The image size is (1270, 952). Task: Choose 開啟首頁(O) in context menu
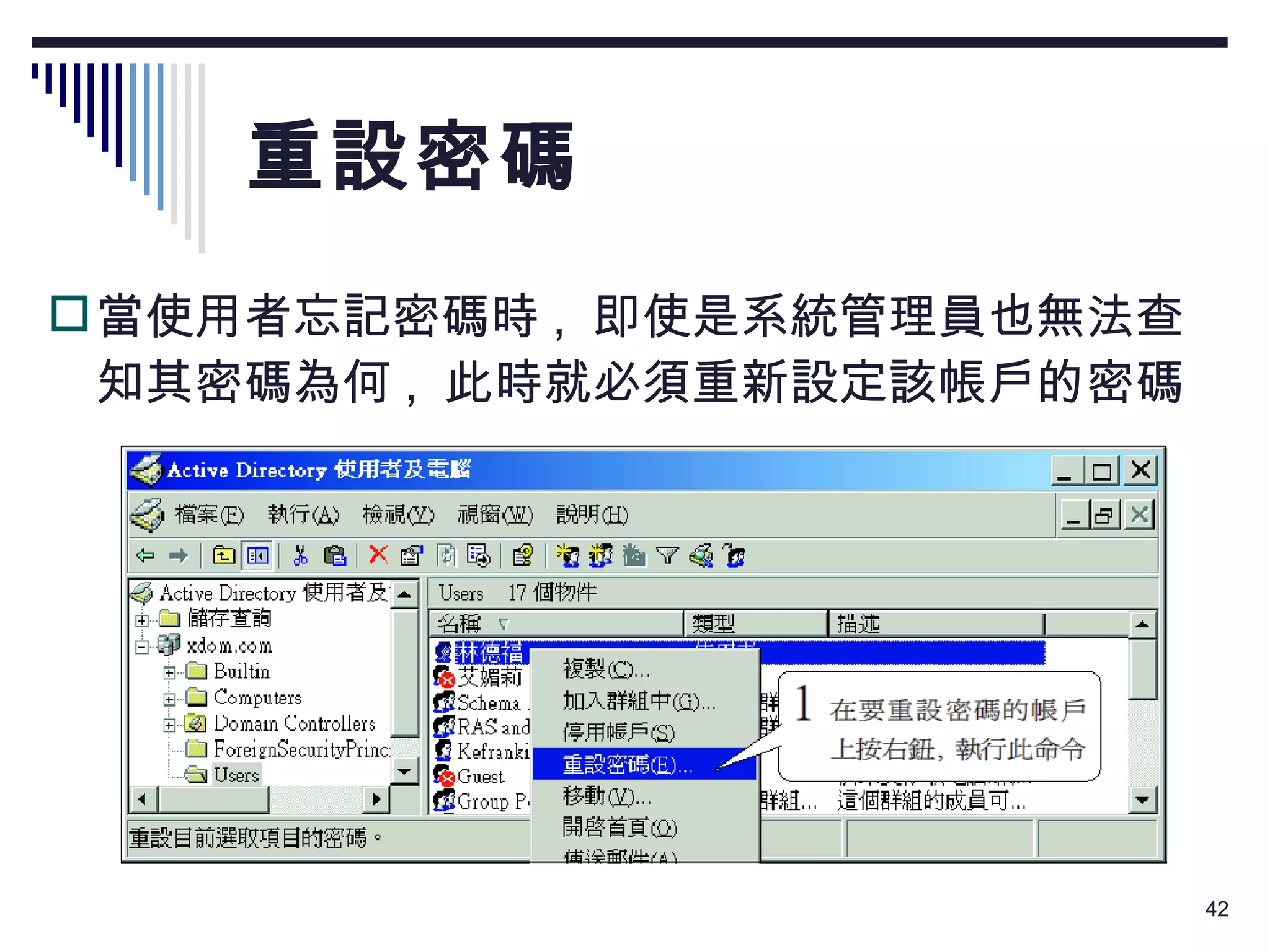tap(645, 827)
